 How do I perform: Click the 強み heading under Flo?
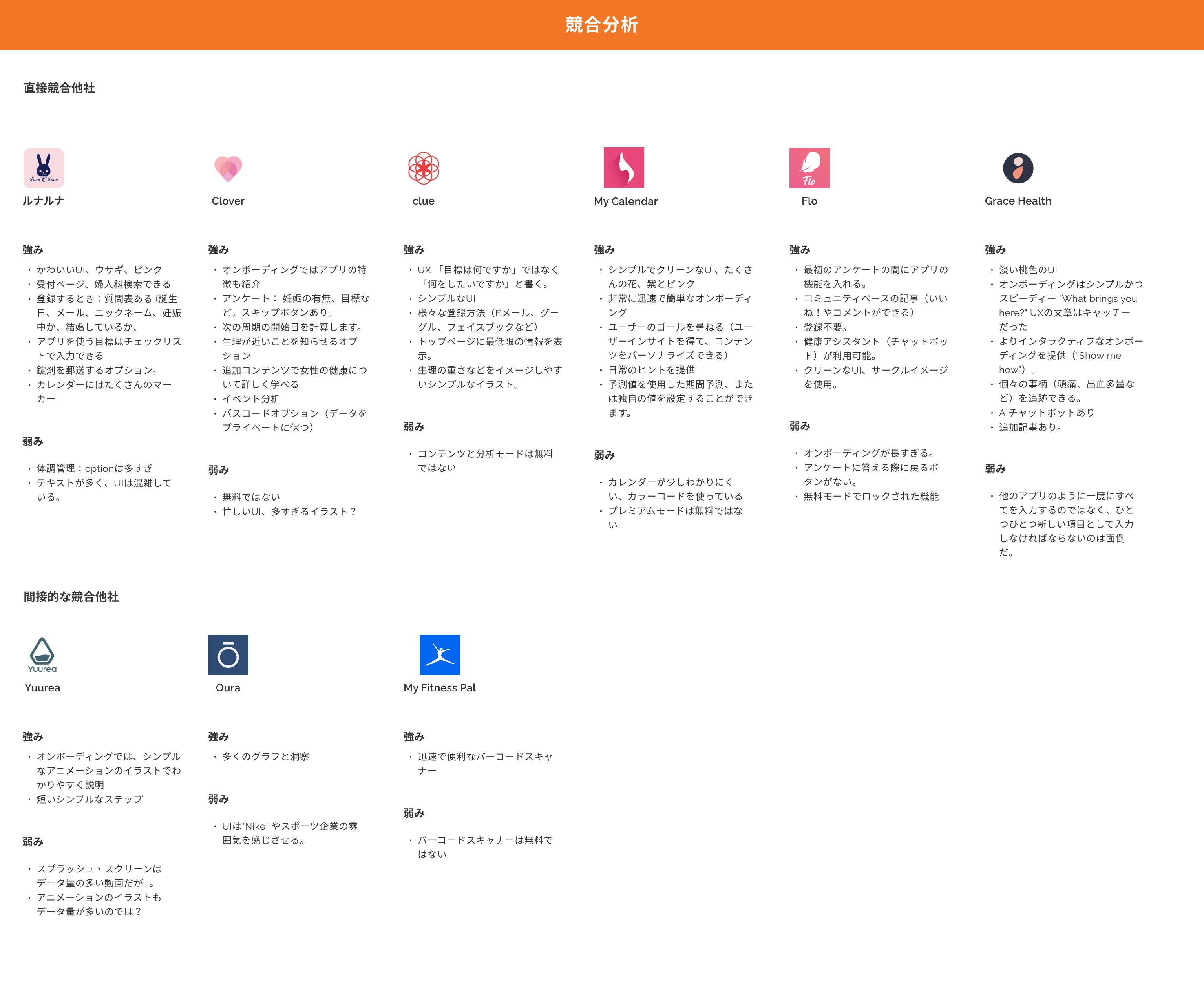800,250
